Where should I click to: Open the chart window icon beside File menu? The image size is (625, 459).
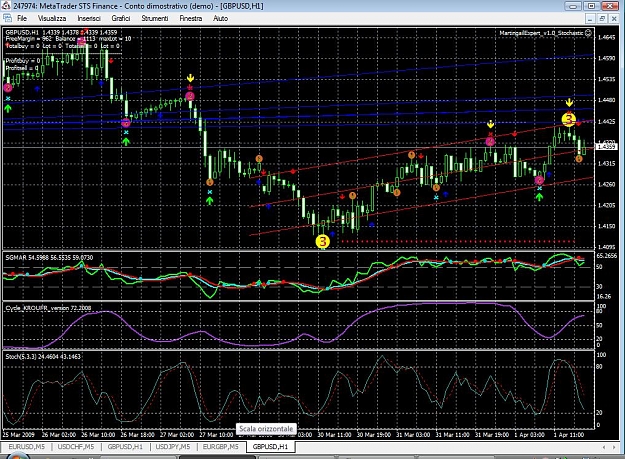tap(7, 18)
